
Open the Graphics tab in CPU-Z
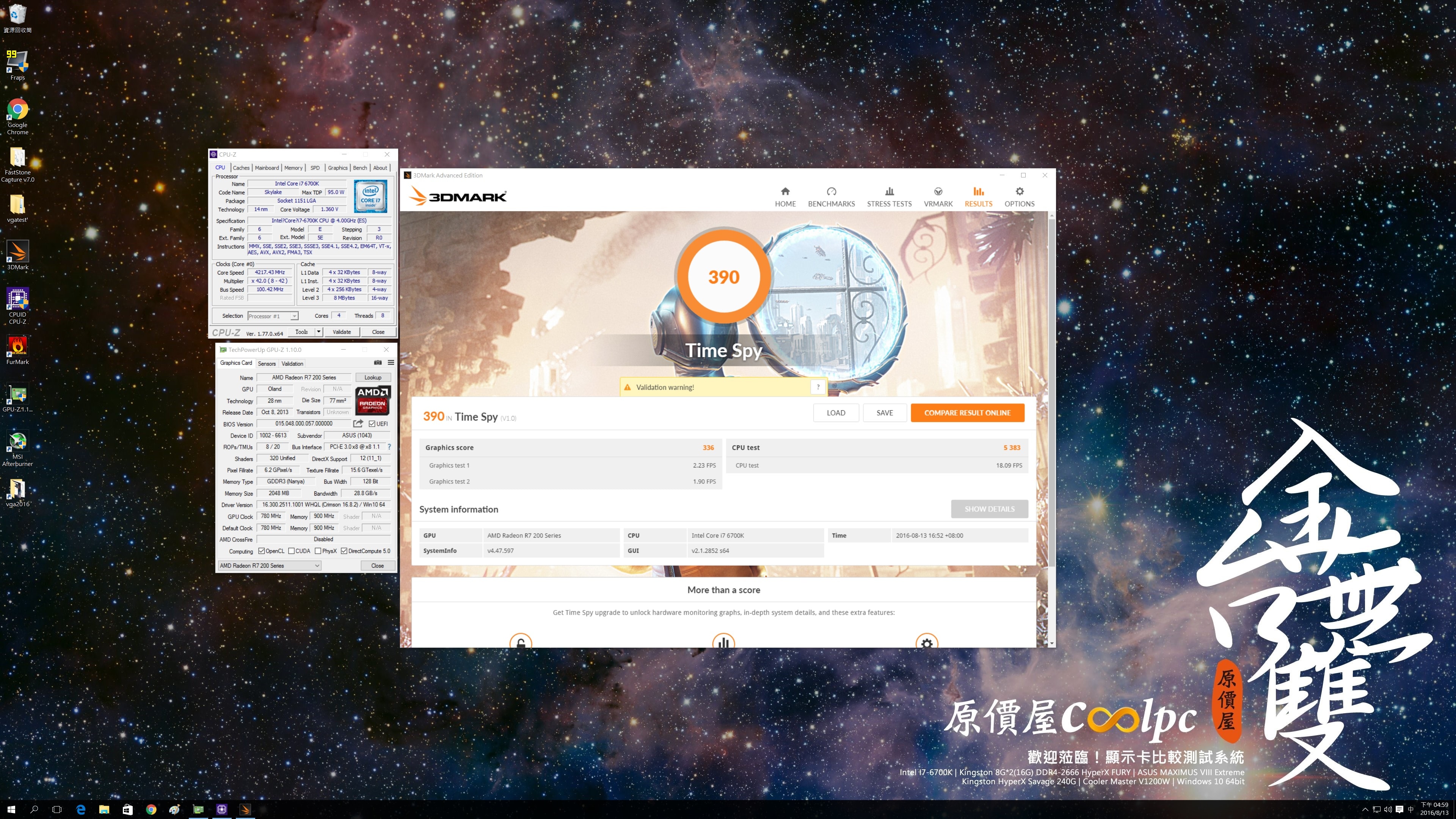[337, 167]
